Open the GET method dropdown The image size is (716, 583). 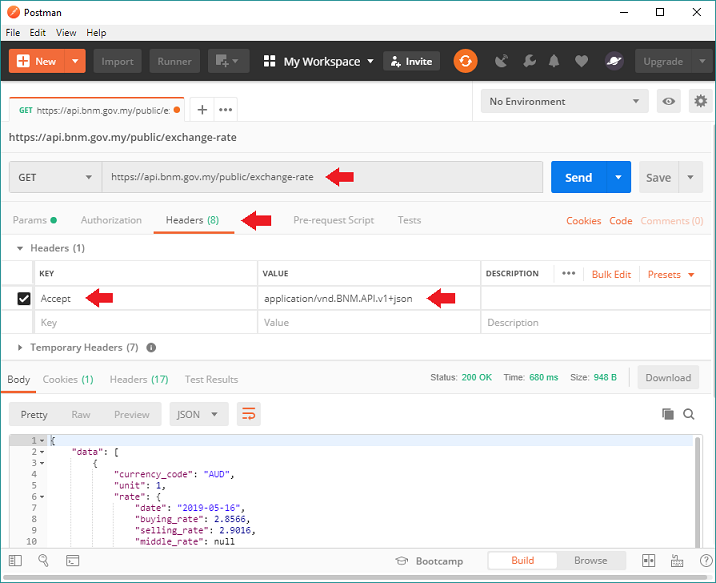point(55,177)
